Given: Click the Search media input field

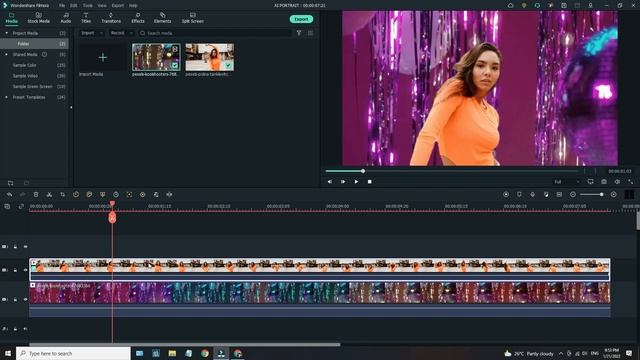Looking at the screenshot, I should coord(215,33).
